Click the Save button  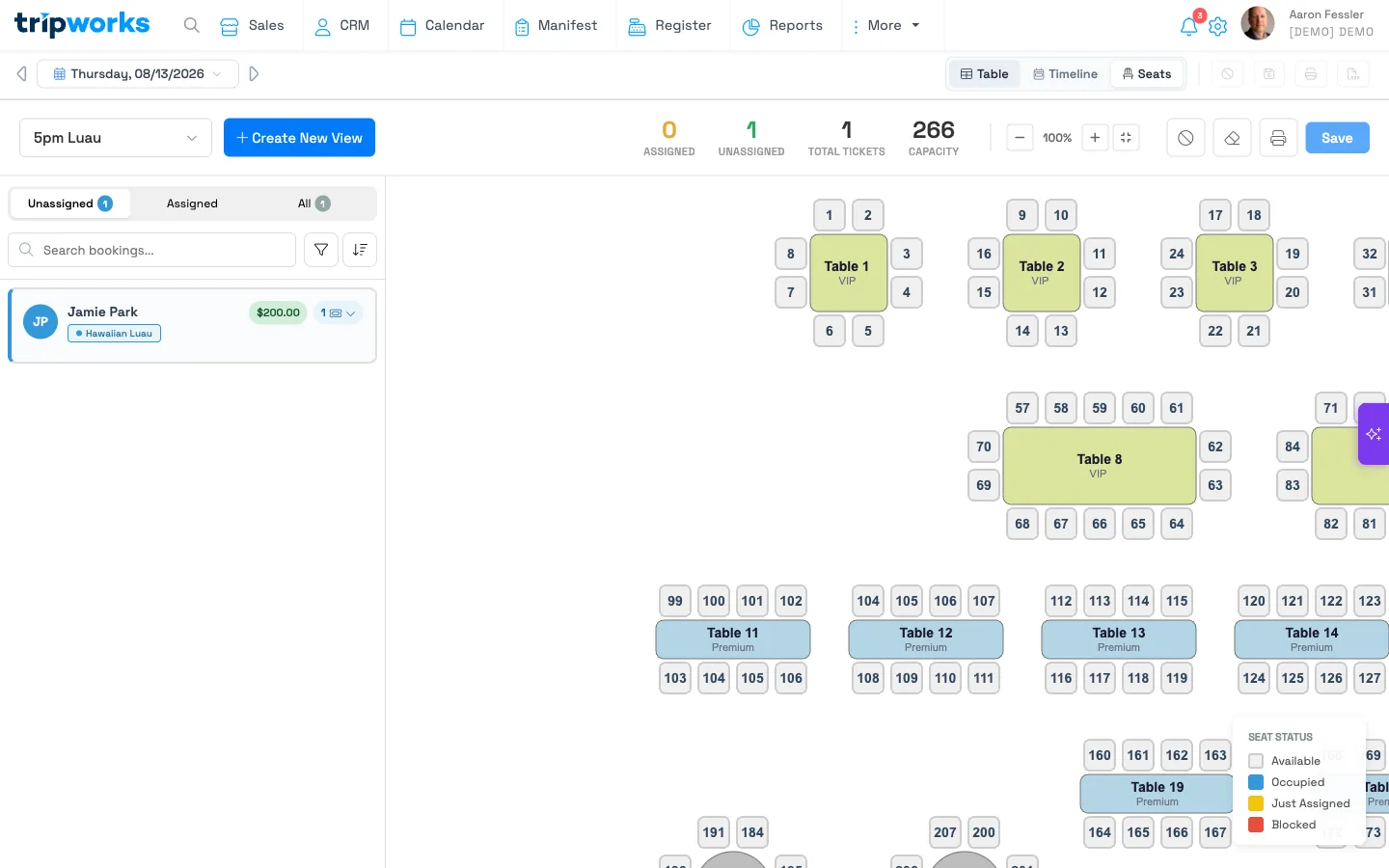point(1337,138)
